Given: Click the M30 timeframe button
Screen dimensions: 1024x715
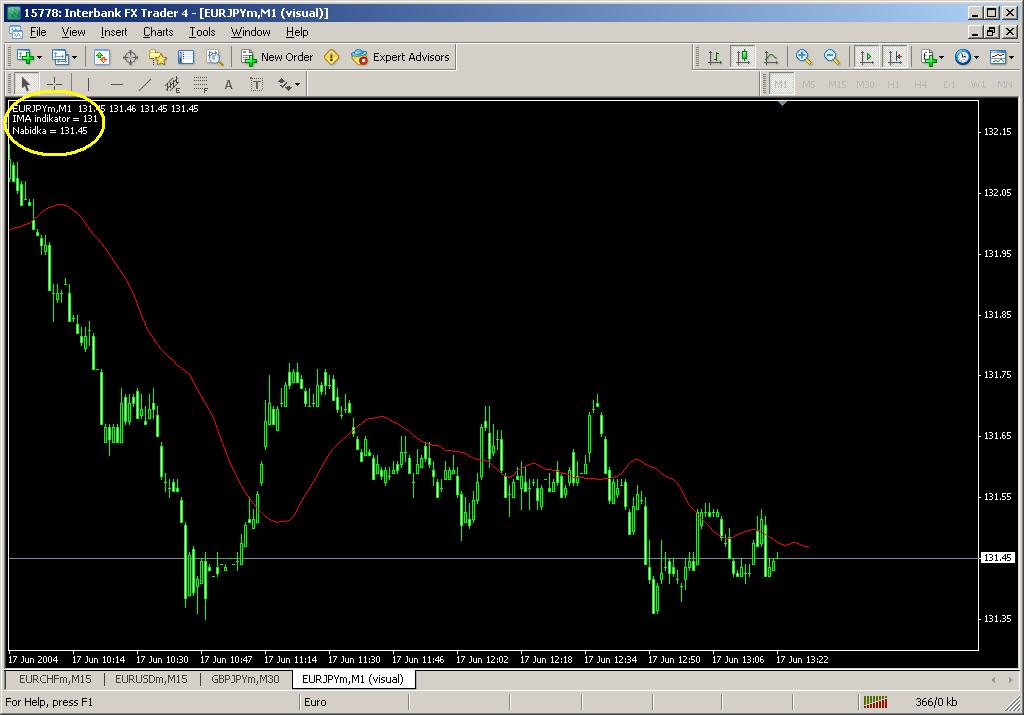Looking at the screenshot, I should click(x=865, y=84).
